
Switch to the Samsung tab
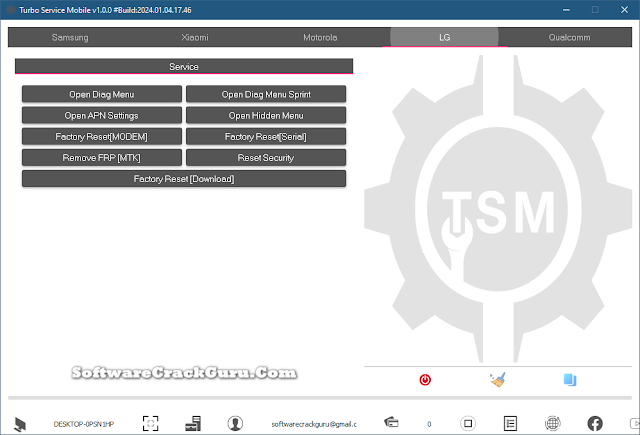(x=70, y=38)
